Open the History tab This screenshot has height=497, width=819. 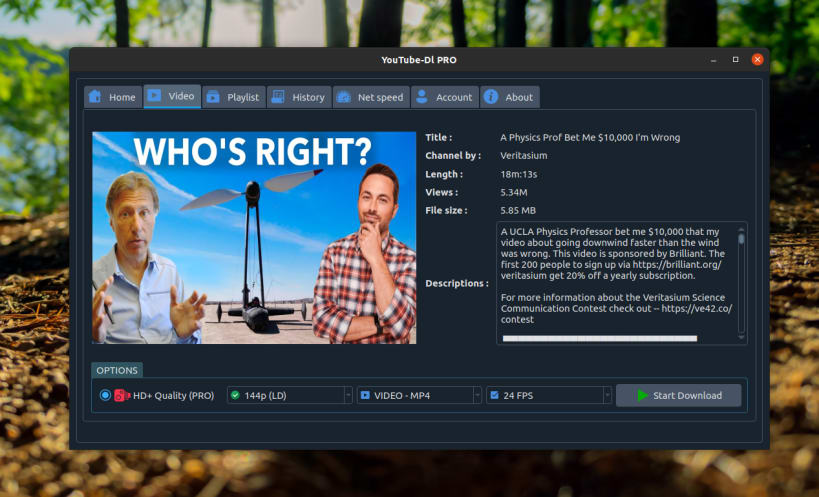(x=299, y=97)
